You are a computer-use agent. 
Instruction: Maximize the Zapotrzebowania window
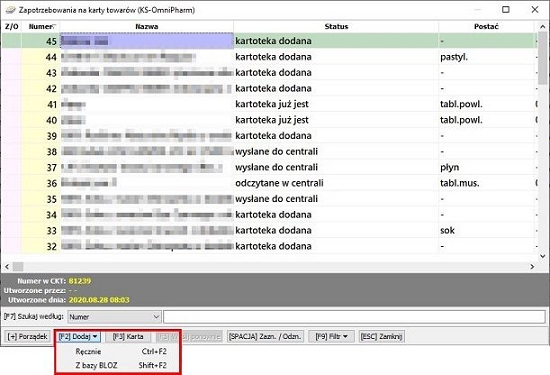(x=506, y=9)
